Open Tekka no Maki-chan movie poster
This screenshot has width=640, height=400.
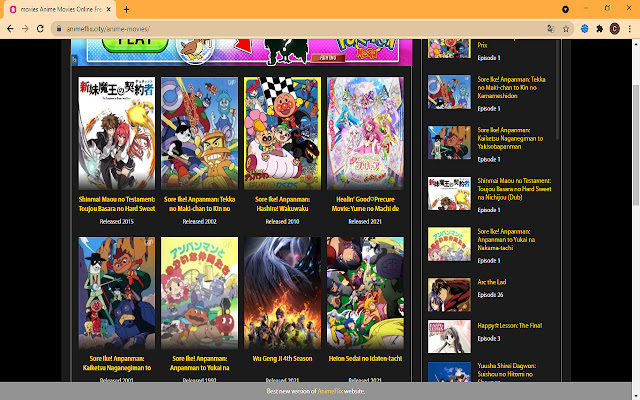(x=199, y=133)
